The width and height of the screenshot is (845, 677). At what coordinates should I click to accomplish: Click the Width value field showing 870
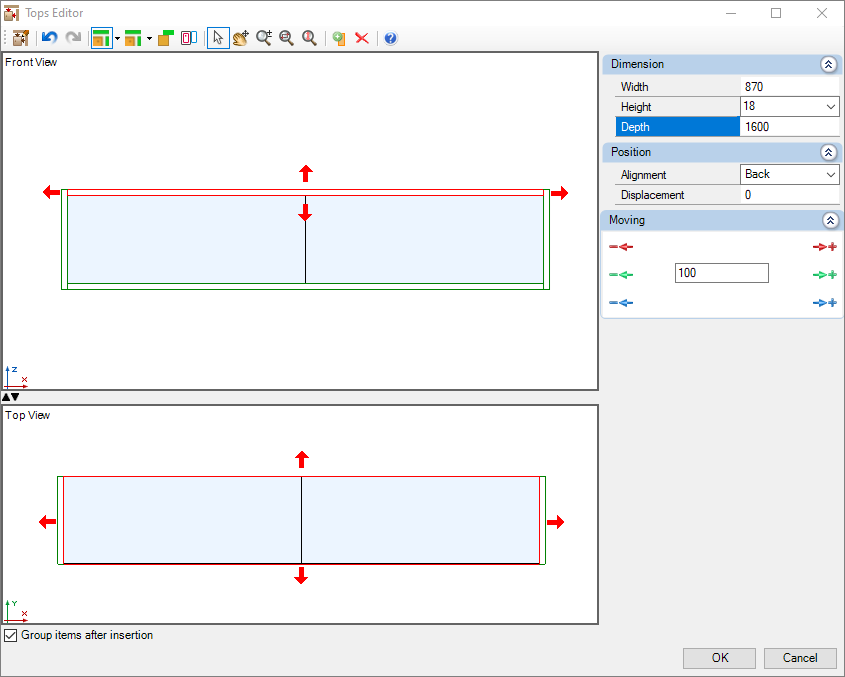[789, 87]
